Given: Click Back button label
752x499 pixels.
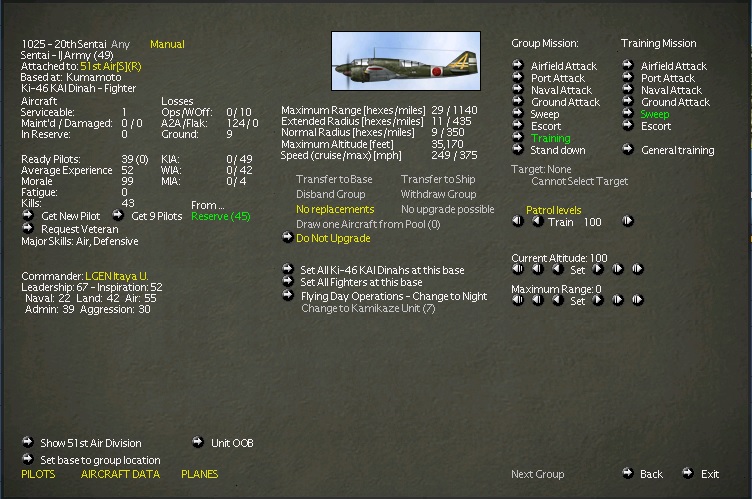Looking at the screenshot, I should pos(651,474).
